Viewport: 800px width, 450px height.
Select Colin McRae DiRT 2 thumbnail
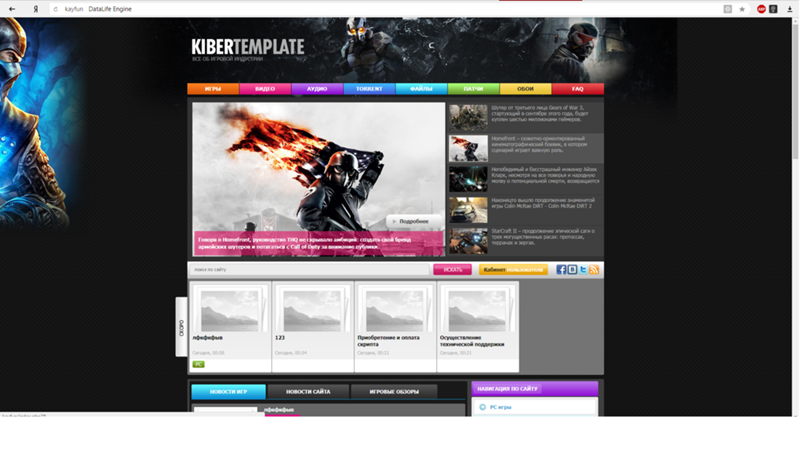point(468,210)
